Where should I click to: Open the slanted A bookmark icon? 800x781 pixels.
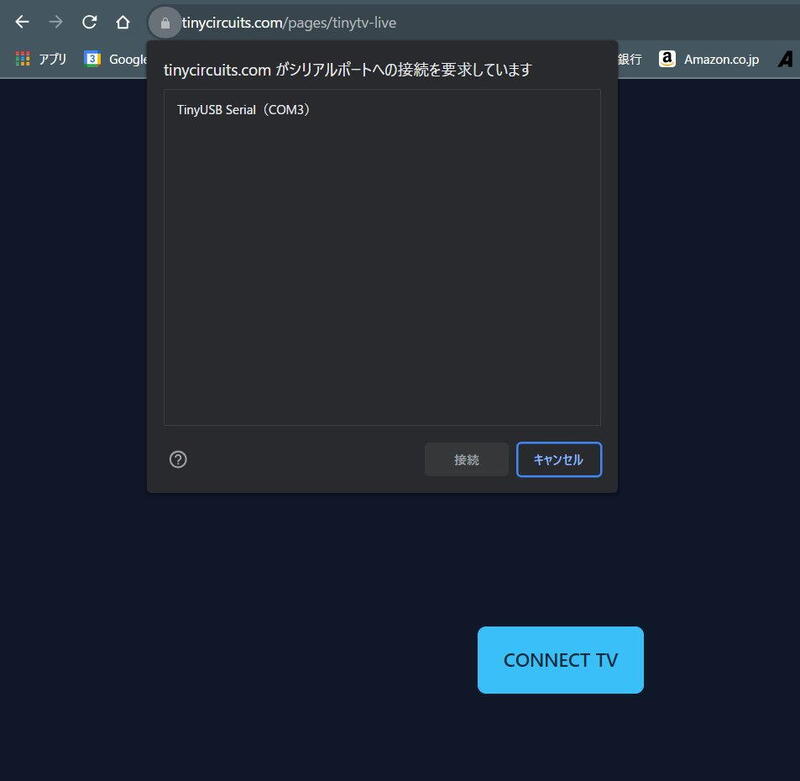tap(786, 59)
